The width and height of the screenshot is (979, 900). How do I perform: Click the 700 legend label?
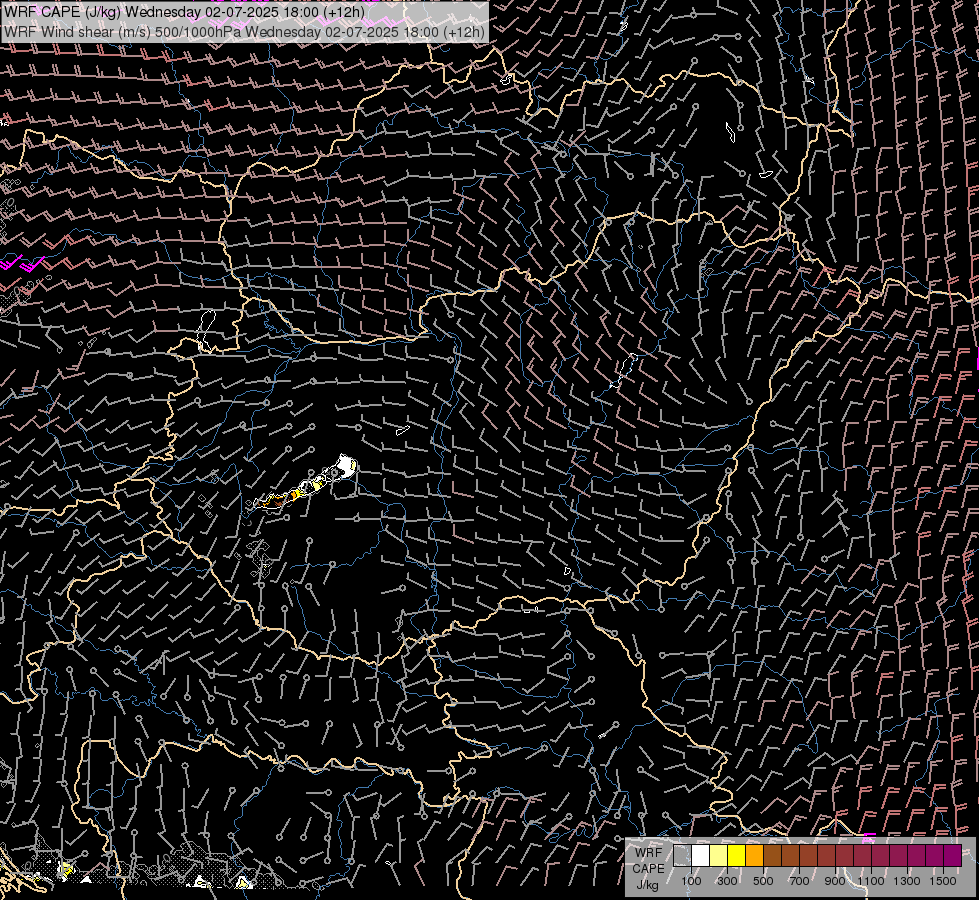click(x=799, y=881)
